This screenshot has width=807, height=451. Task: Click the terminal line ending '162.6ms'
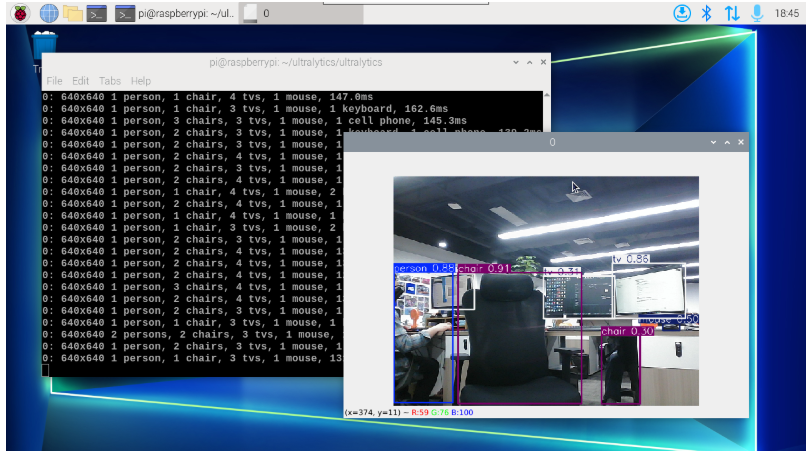pyautogui.click(x=245, y=109)
